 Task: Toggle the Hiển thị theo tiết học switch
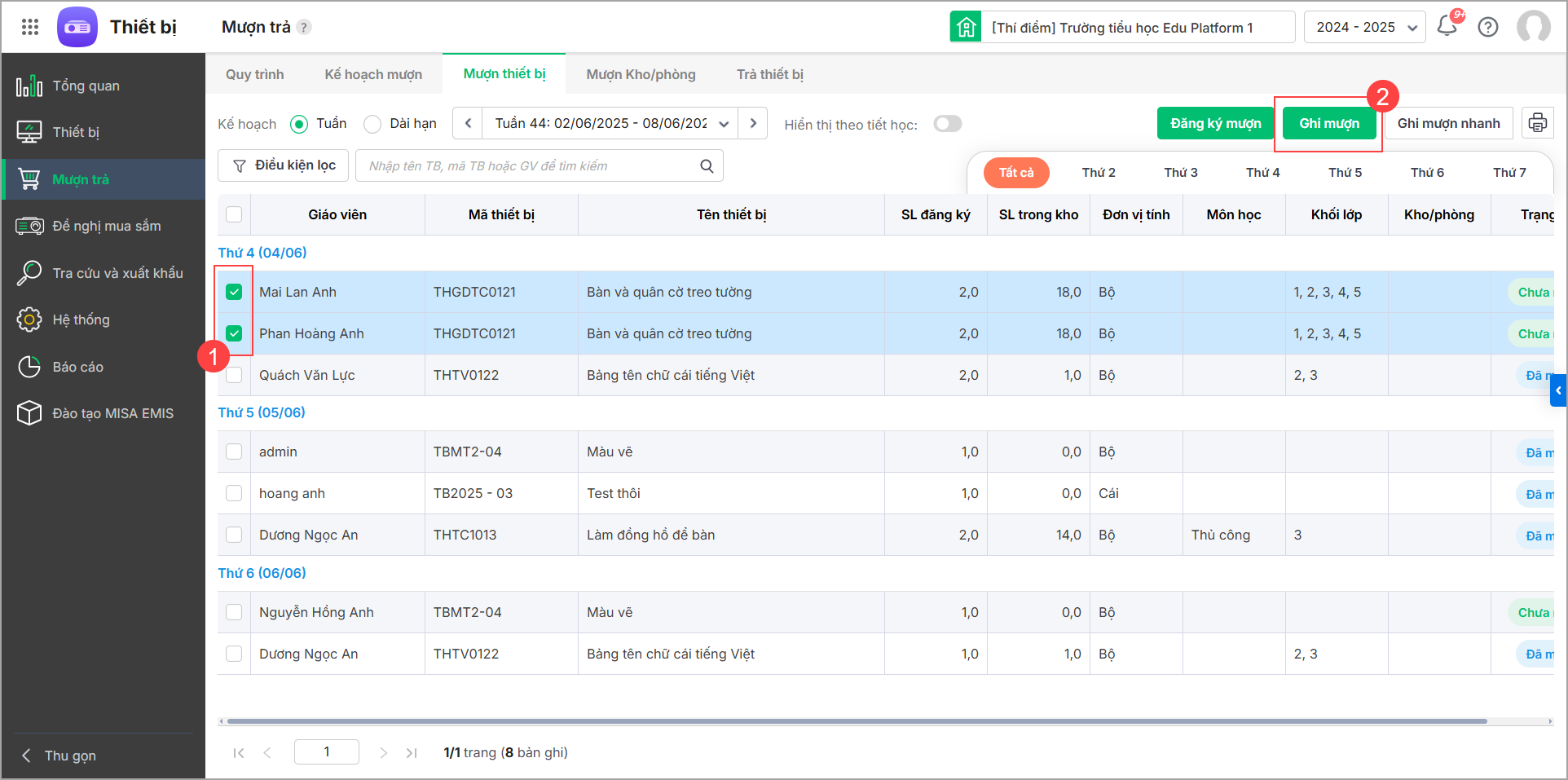click(x=948, y=123)
